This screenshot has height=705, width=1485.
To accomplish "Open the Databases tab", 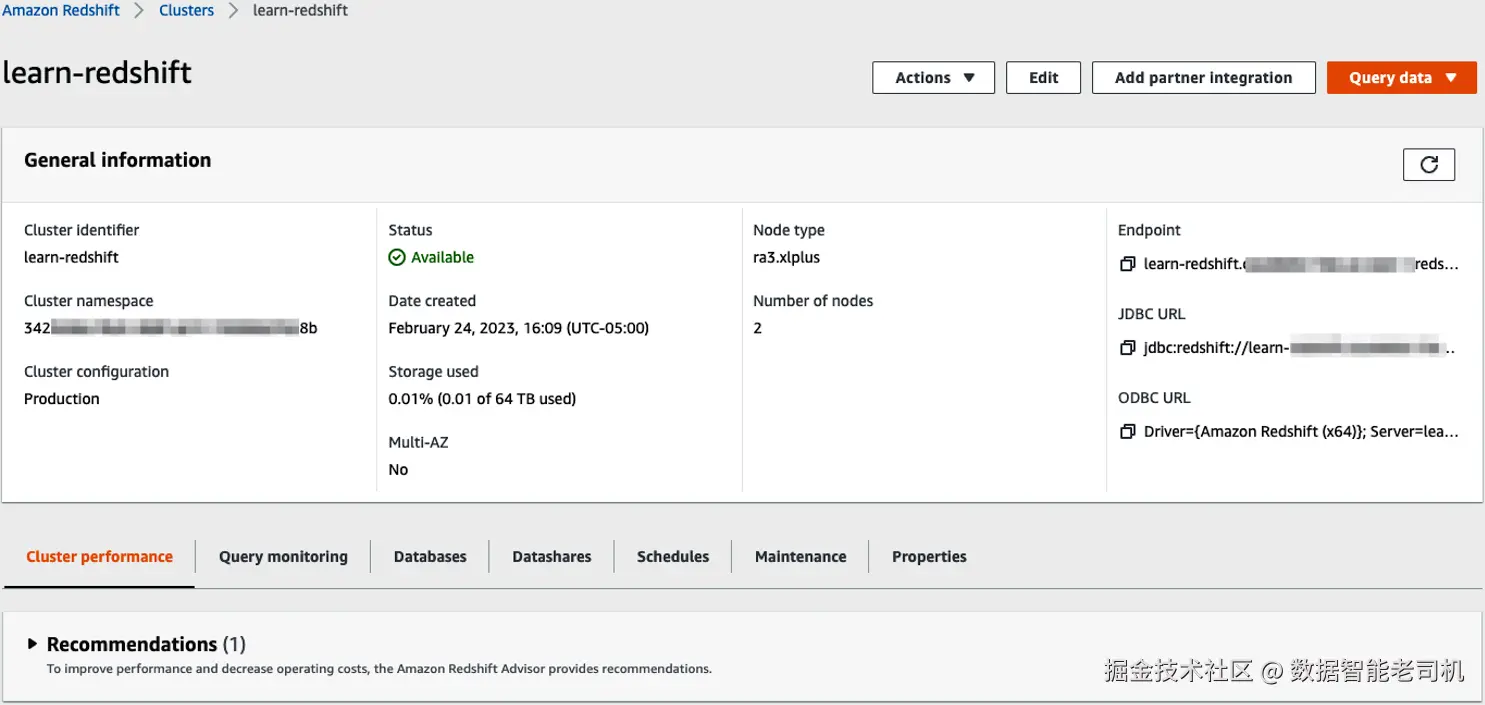I will tap(430, 557).
